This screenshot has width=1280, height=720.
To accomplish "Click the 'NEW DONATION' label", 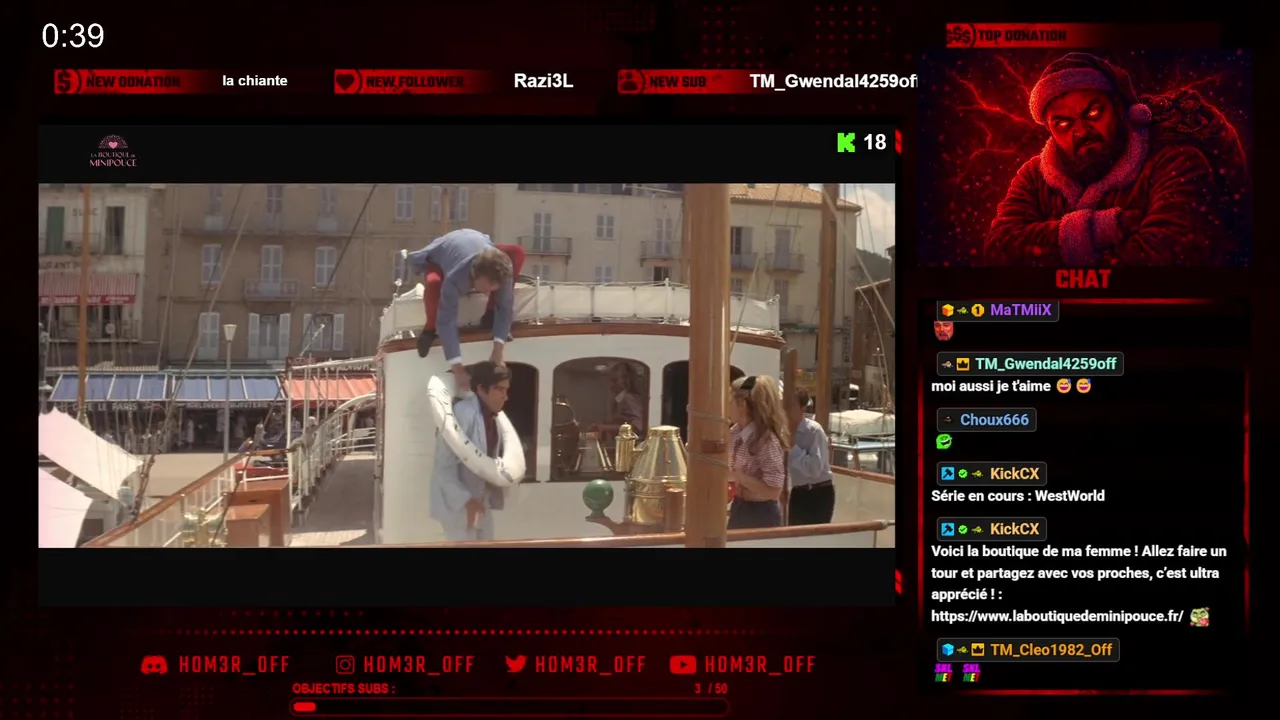I will coord(133,82).
